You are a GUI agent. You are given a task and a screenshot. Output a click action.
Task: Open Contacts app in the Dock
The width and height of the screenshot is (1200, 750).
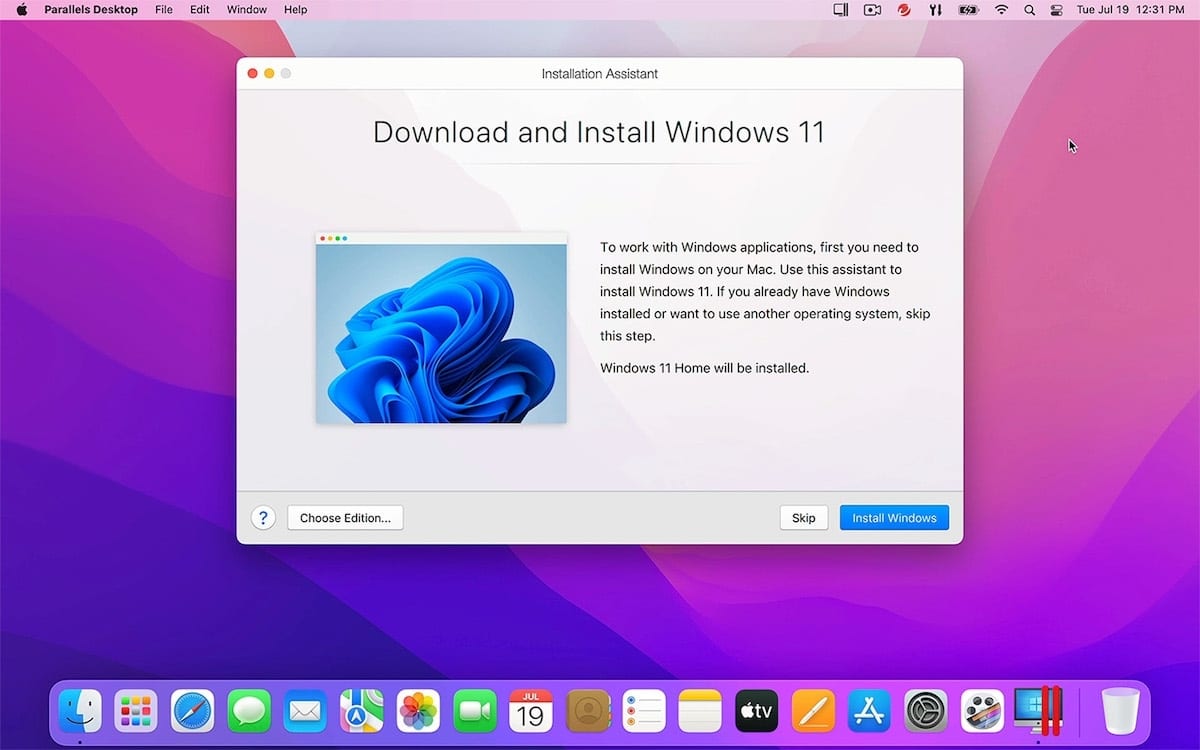click(x=588, y=711)
